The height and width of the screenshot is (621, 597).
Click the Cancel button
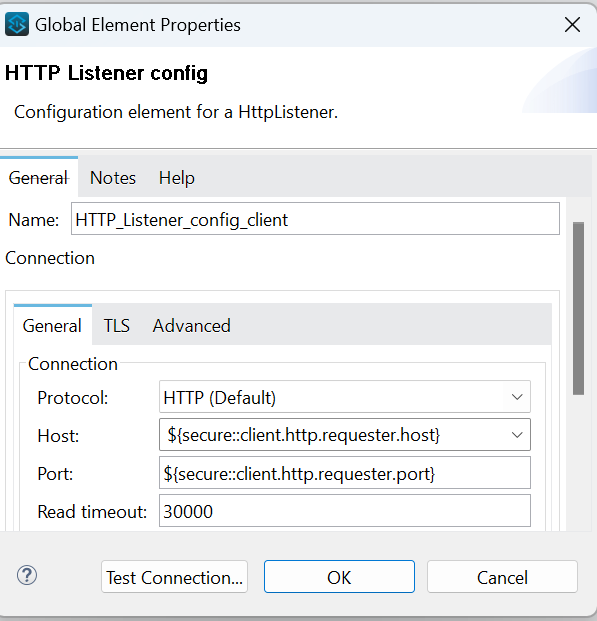[502, 577]
